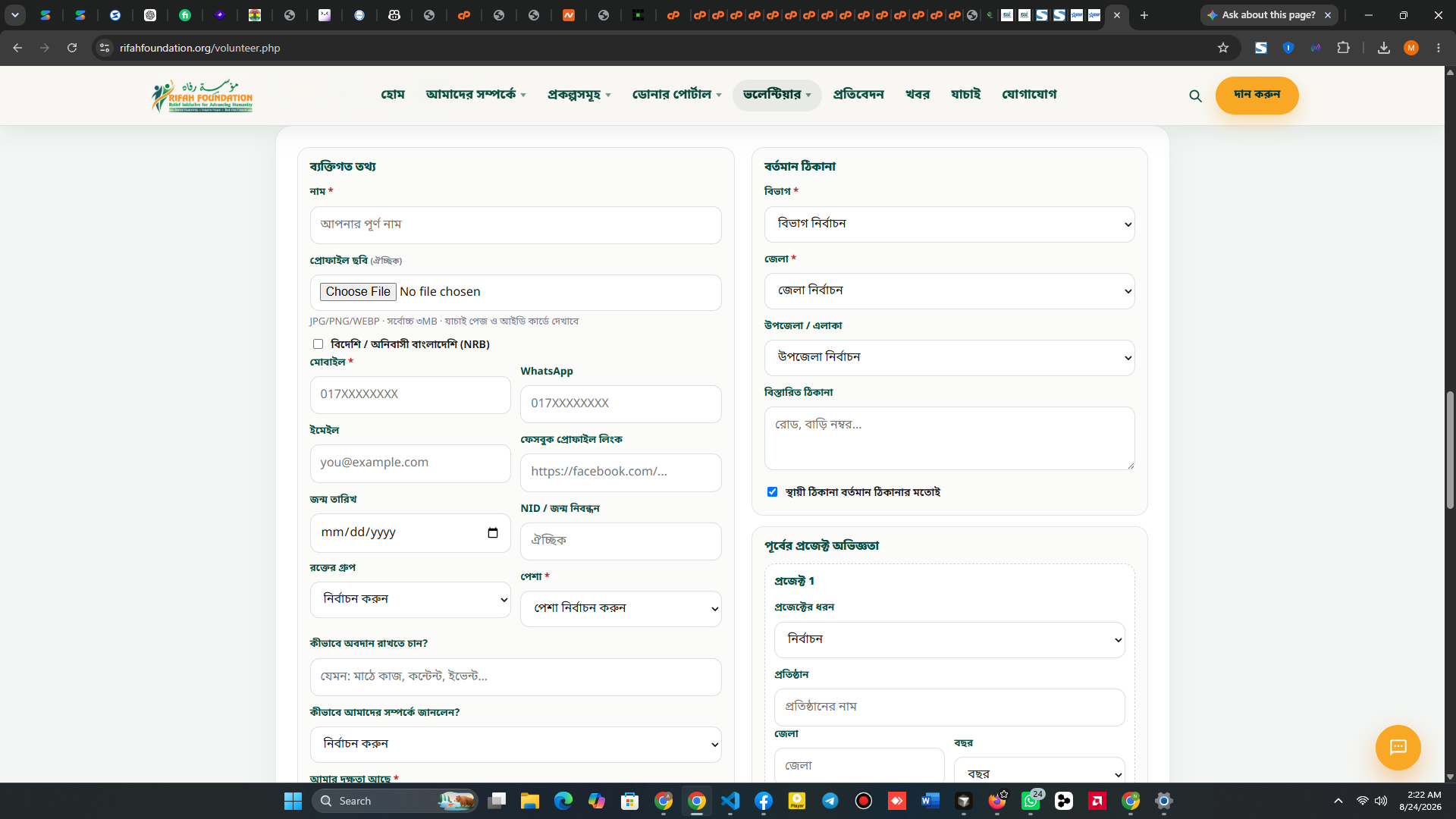Image resolution: width=1456 pixels, height=819 pixels.
Task: Open the উপজেলা নির্বাচন dropdown
Action: (x=949, y=358)
